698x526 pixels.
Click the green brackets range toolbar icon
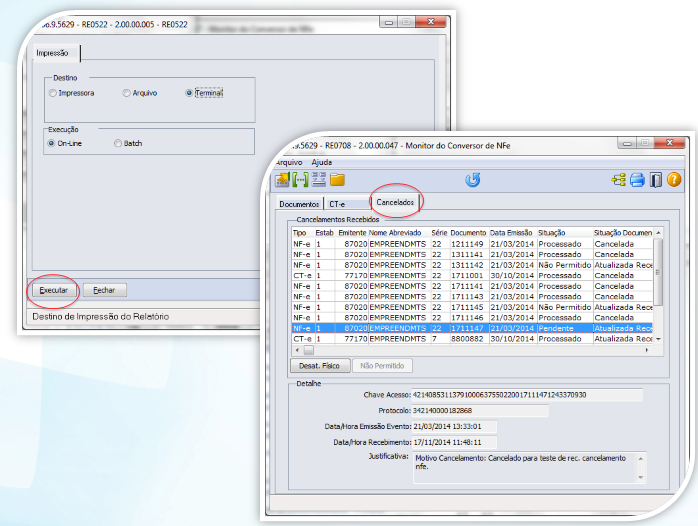click(300, 180)
